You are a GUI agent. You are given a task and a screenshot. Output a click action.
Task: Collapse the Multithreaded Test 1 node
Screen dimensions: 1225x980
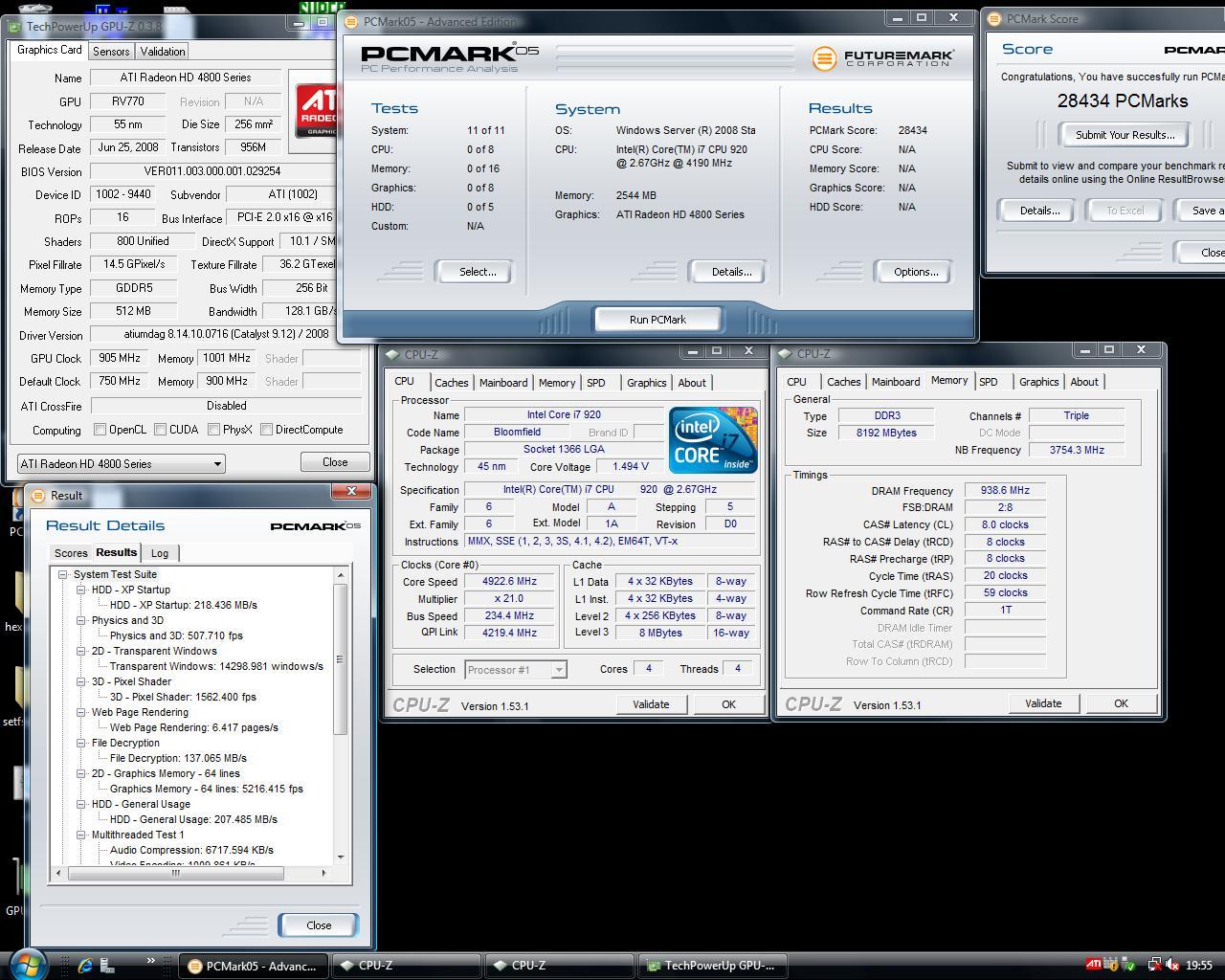(81, 835)
